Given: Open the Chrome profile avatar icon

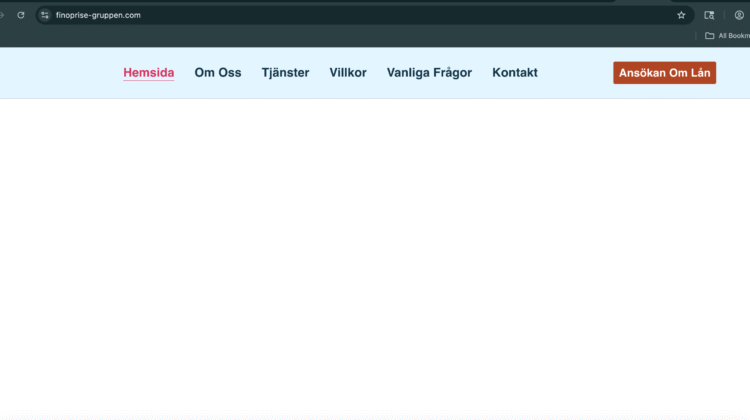Looking at the screenshot, I should [739, 15].
